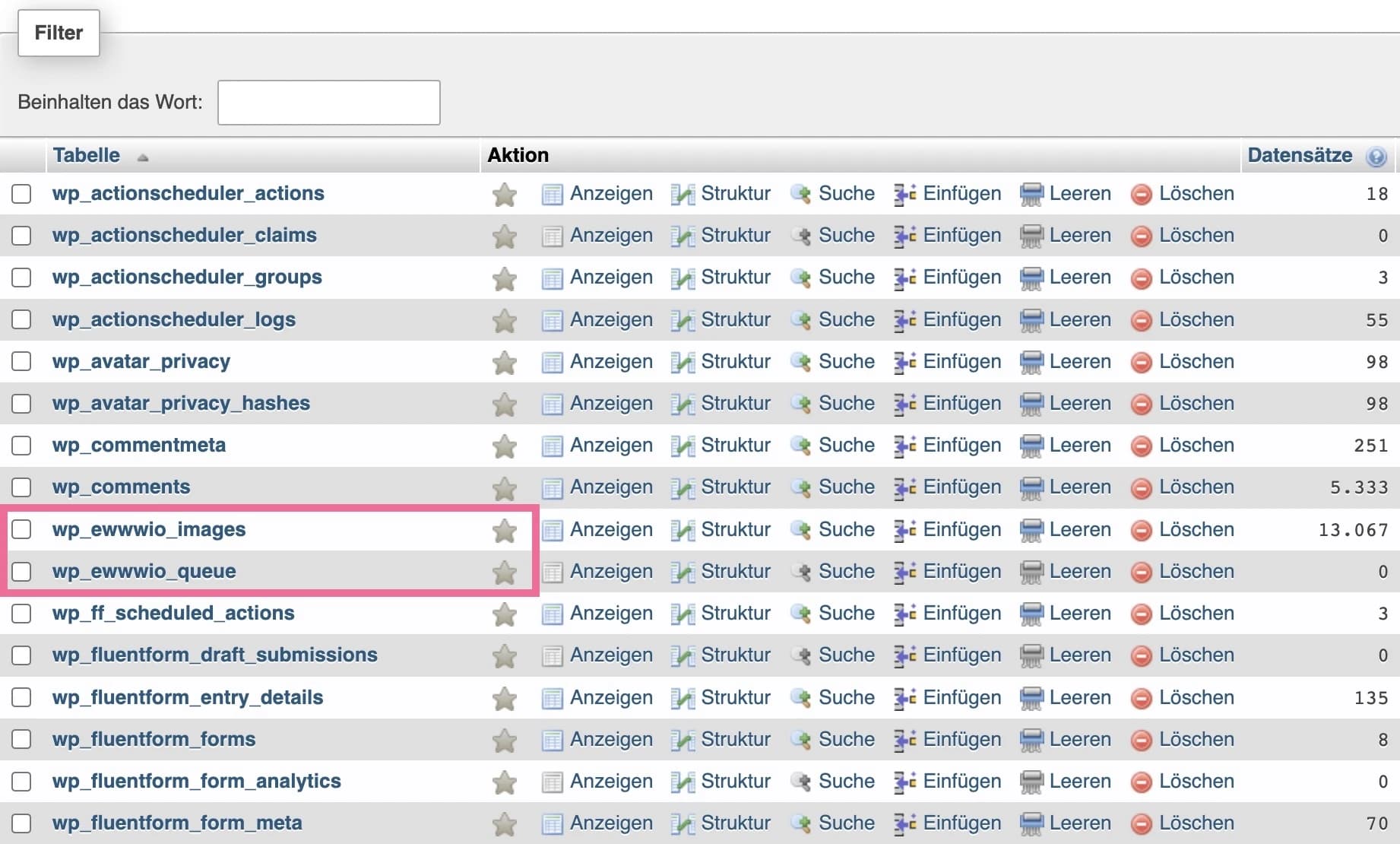Image resolution: width=1400 pixels, height=844 pixels.
Task: Click Struktur for wp_fluentform_entry_details
Action: click(735, 697)
